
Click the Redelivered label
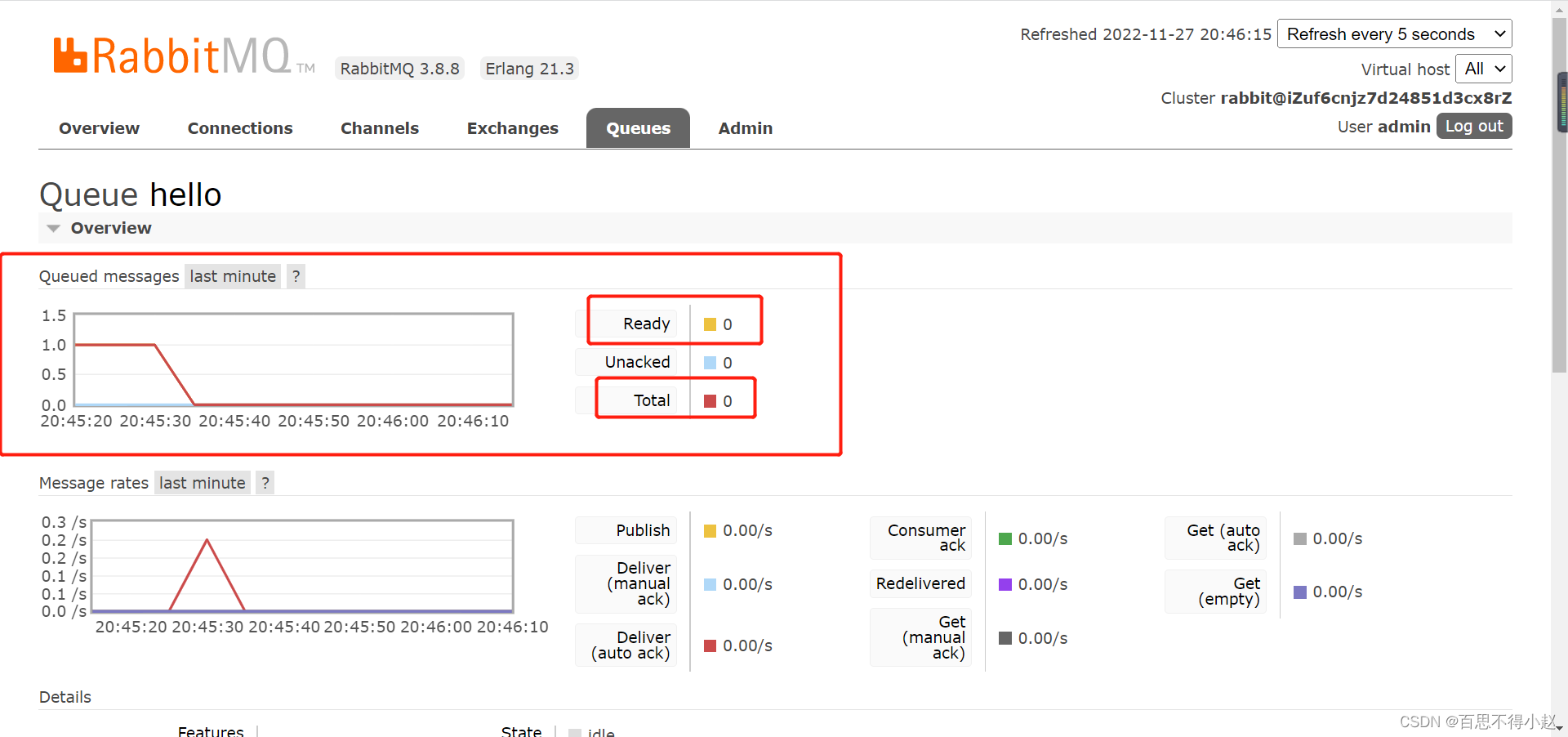click(920, 583)
